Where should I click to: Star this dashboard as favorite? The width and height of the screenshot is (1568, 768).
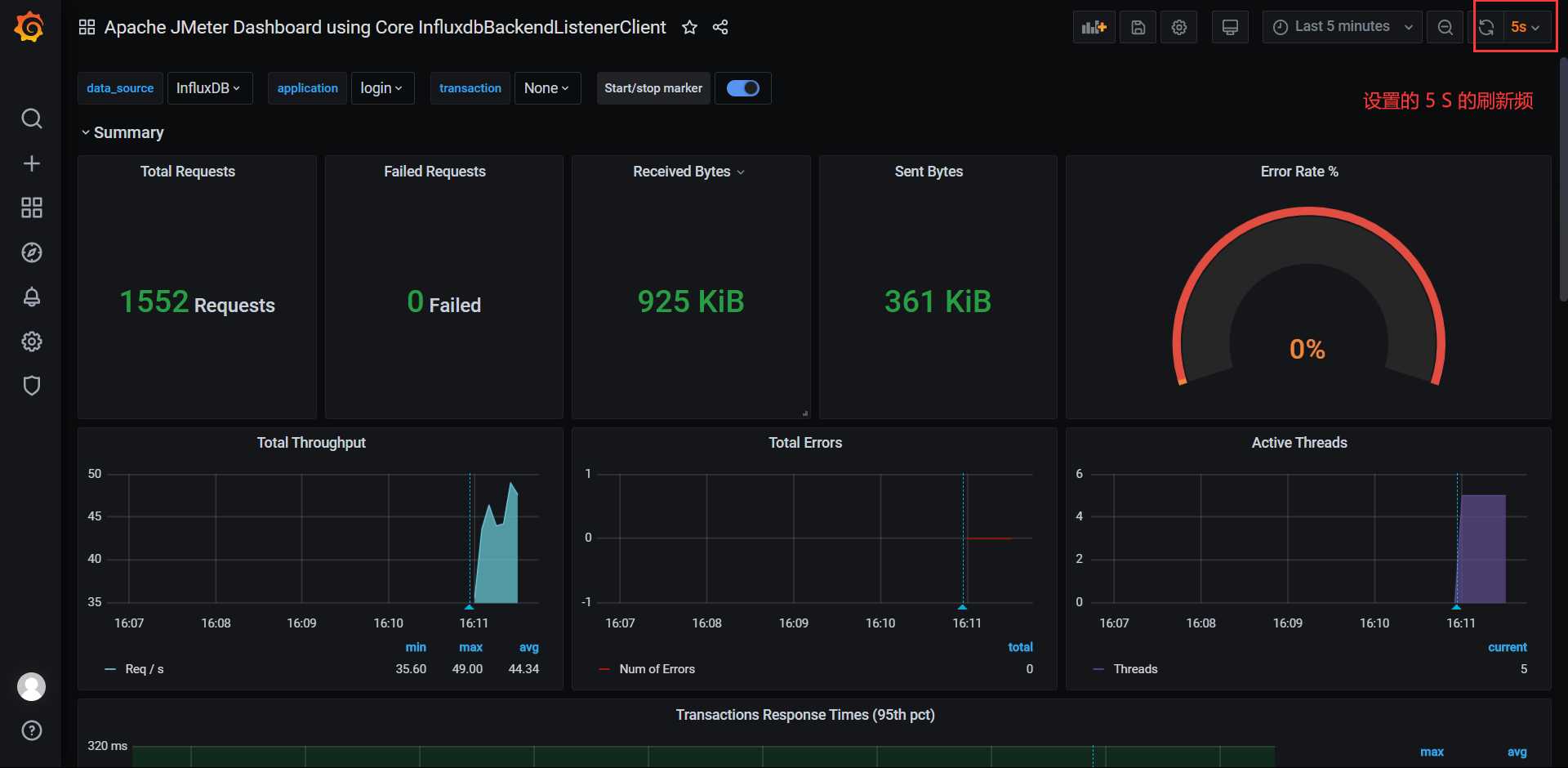click(689, 27)
